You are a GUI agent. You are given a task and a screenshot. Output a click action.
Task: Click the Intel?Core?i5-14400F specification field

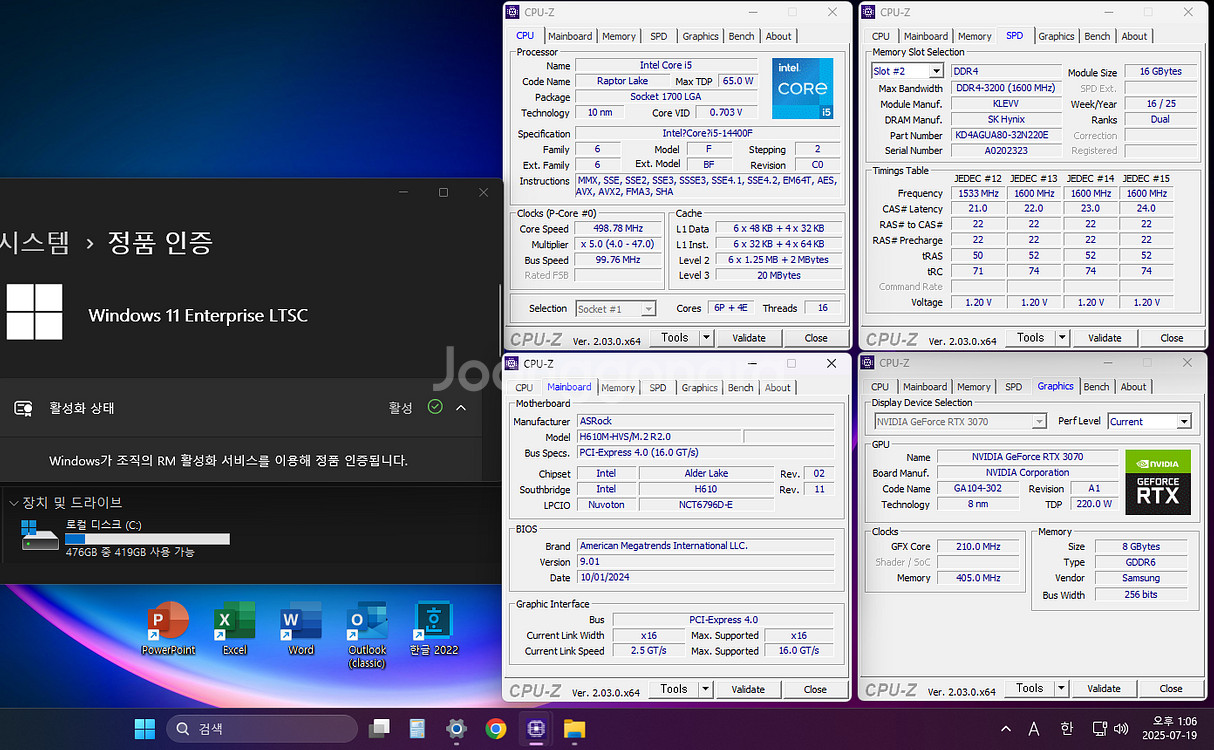click(x=707, y=133)
